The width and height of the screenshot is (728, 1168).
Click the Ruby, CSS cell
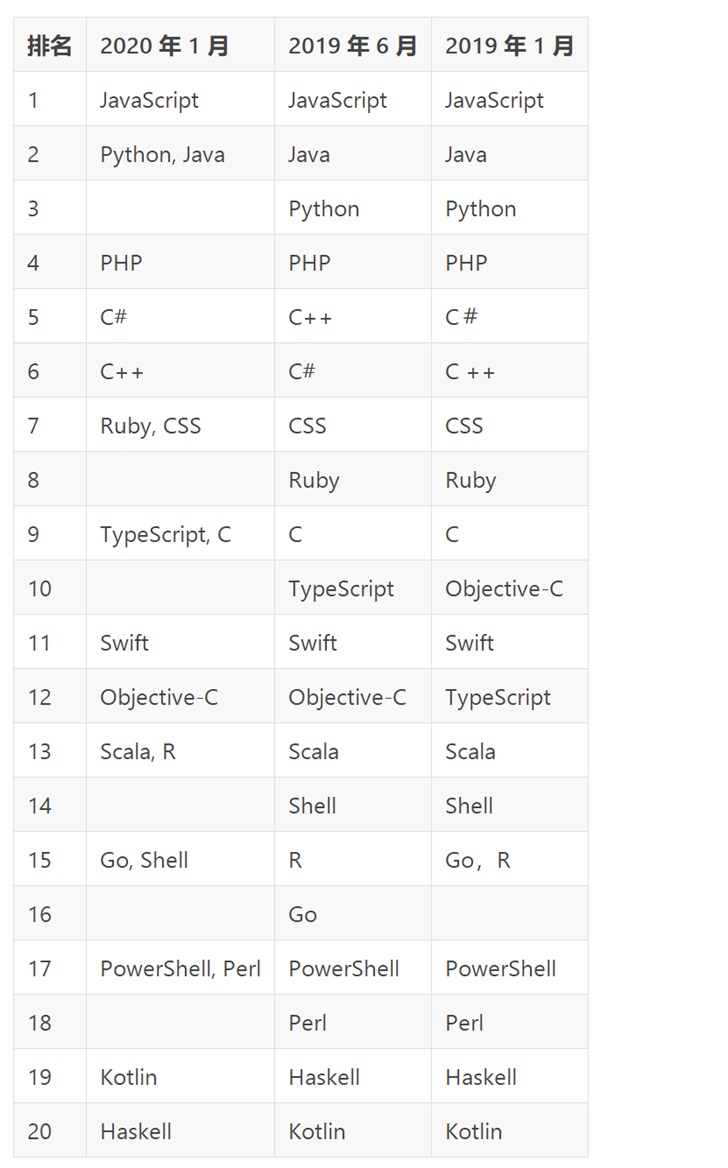coord(180,425)
